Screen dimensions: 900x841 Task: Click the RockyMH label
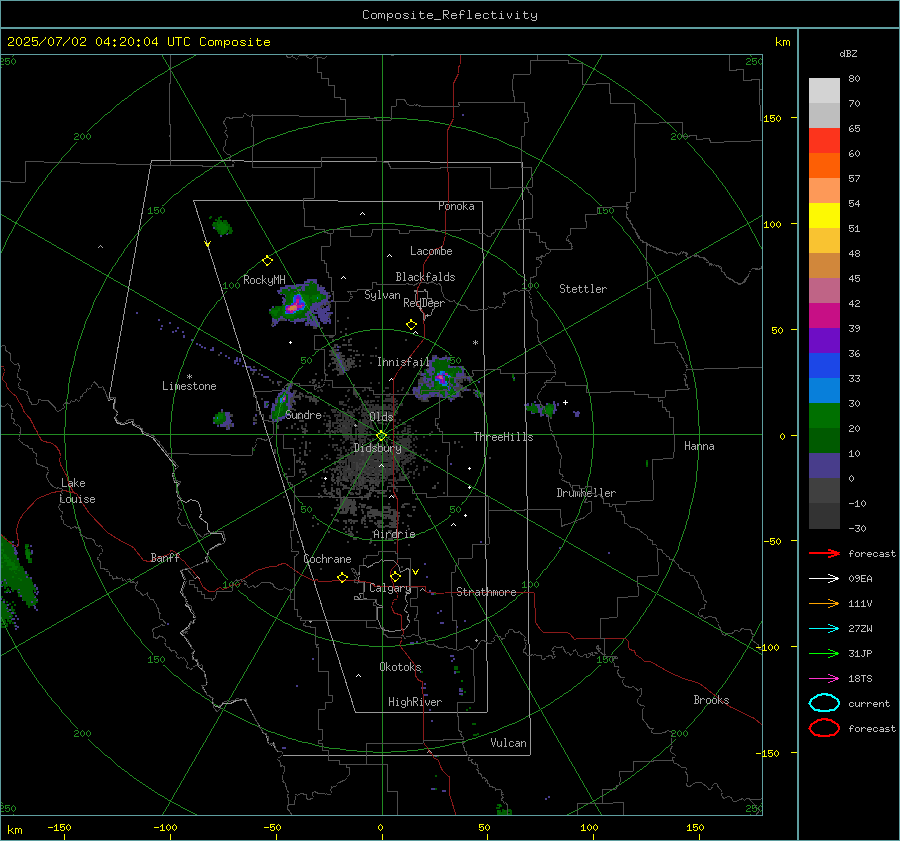click(264, 280)
